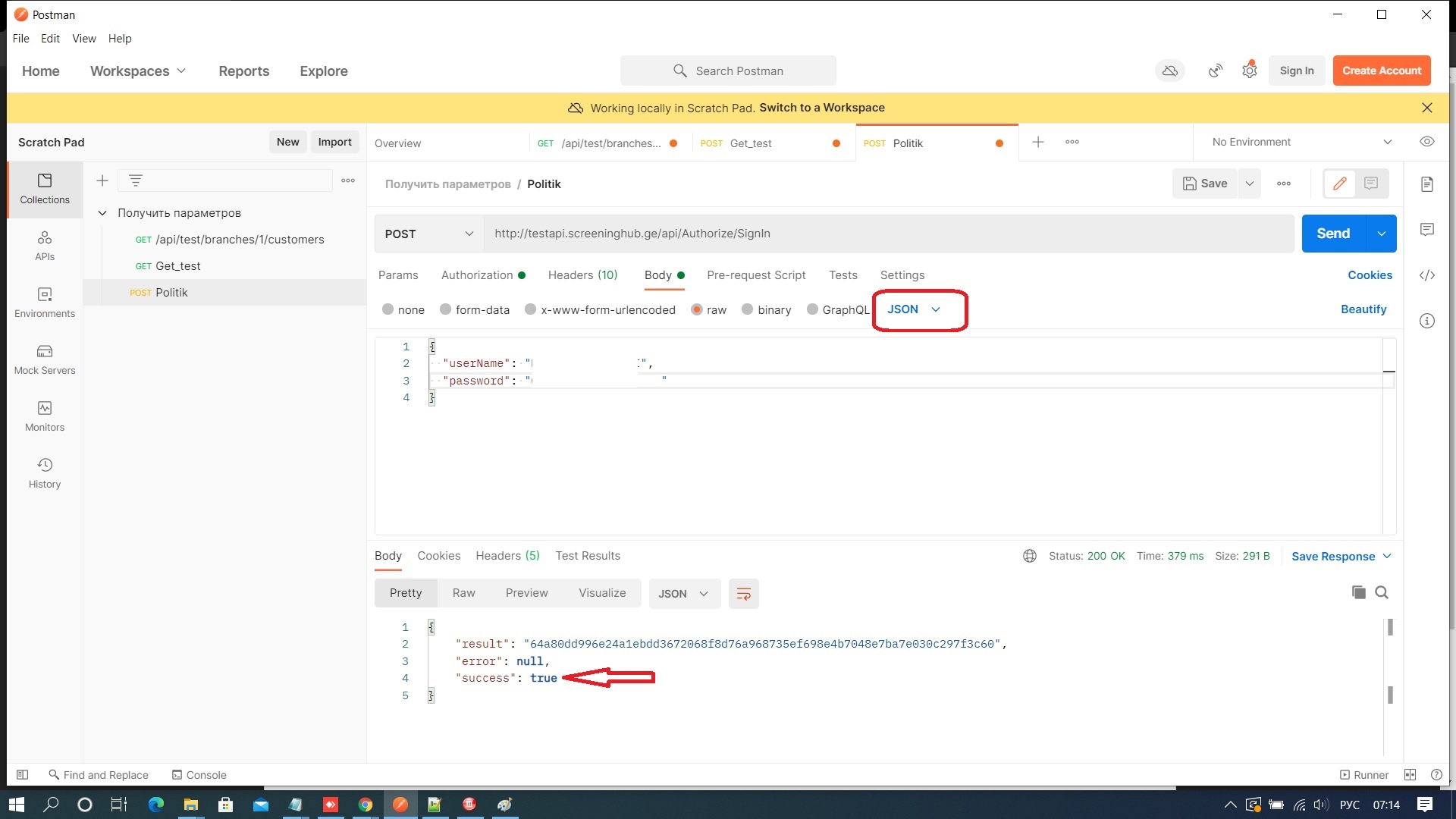1456x819 pixels.
Task: Open the No Environment selector
Action: coord(1302,142)
